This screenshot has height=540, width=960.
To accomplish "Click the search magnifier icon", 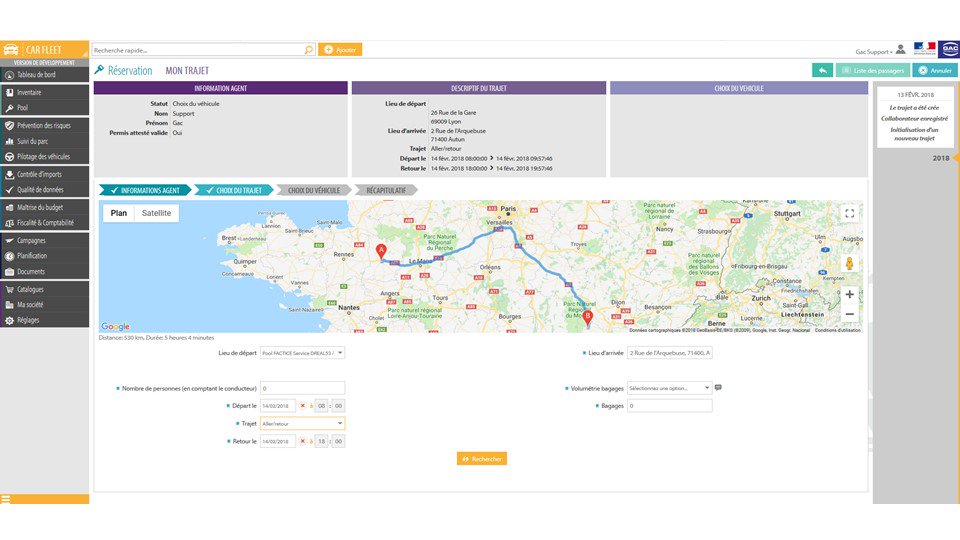I will pos(309,50).
